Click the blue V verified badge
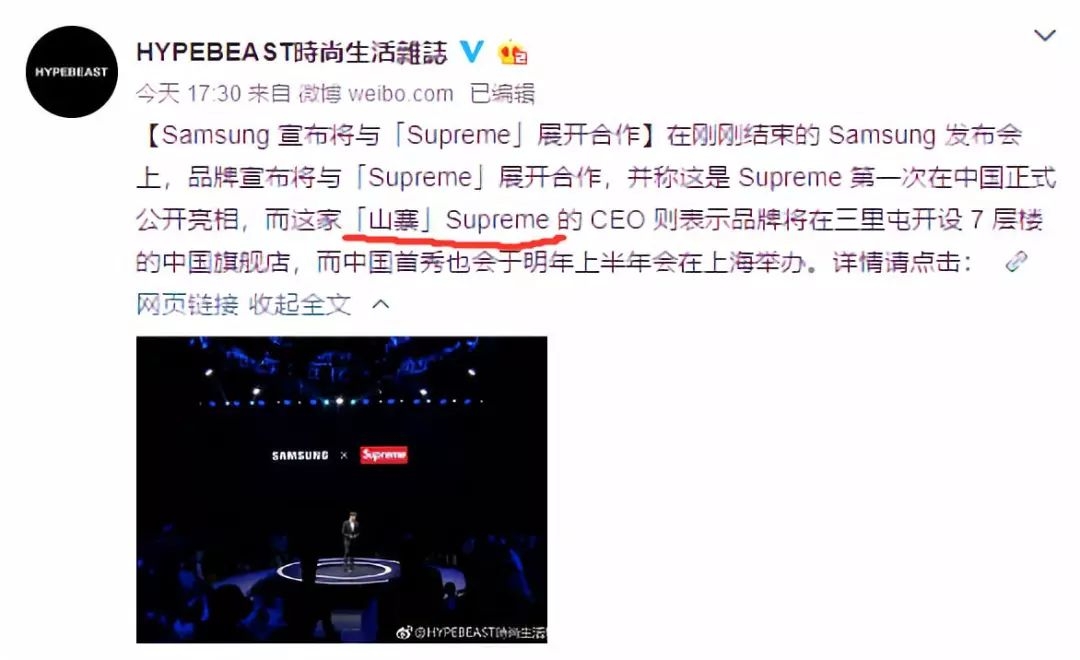 [x=472, y=52]
